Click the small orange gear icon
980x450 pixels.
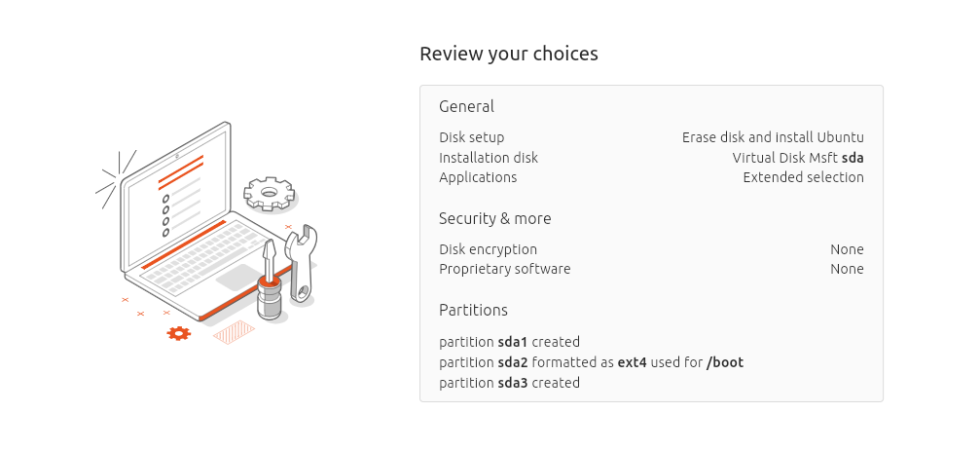click(x=179, y=333)
